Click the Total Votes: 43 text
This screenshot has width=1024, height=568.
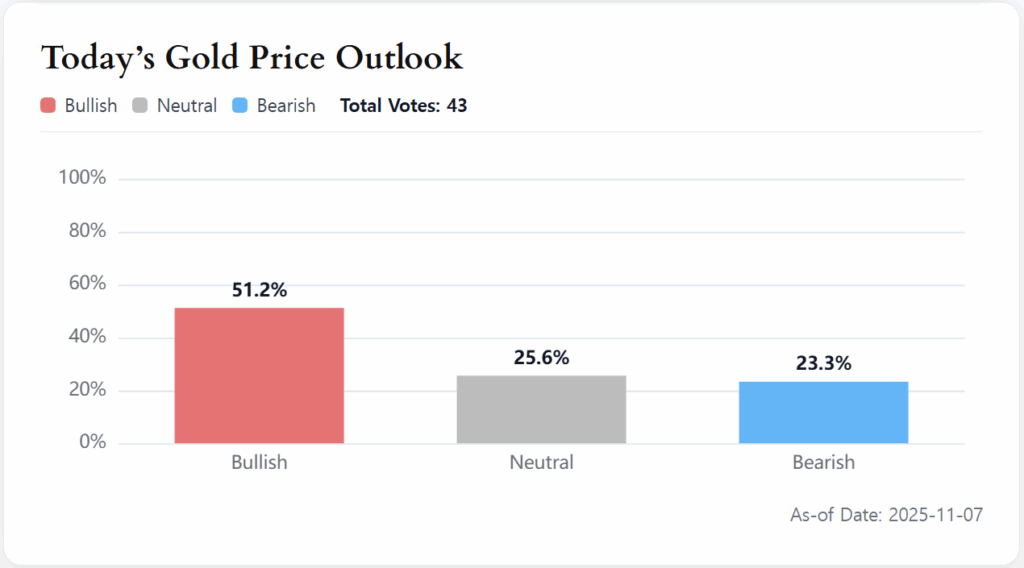(404, 106)
